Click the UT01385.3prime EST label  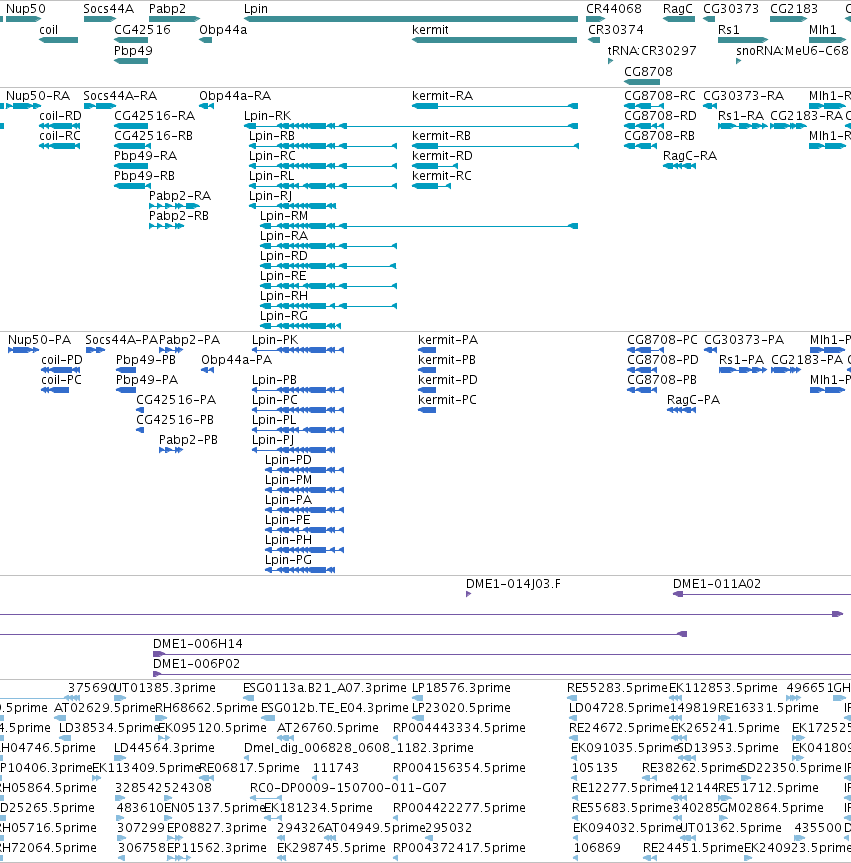click(165, 688)
